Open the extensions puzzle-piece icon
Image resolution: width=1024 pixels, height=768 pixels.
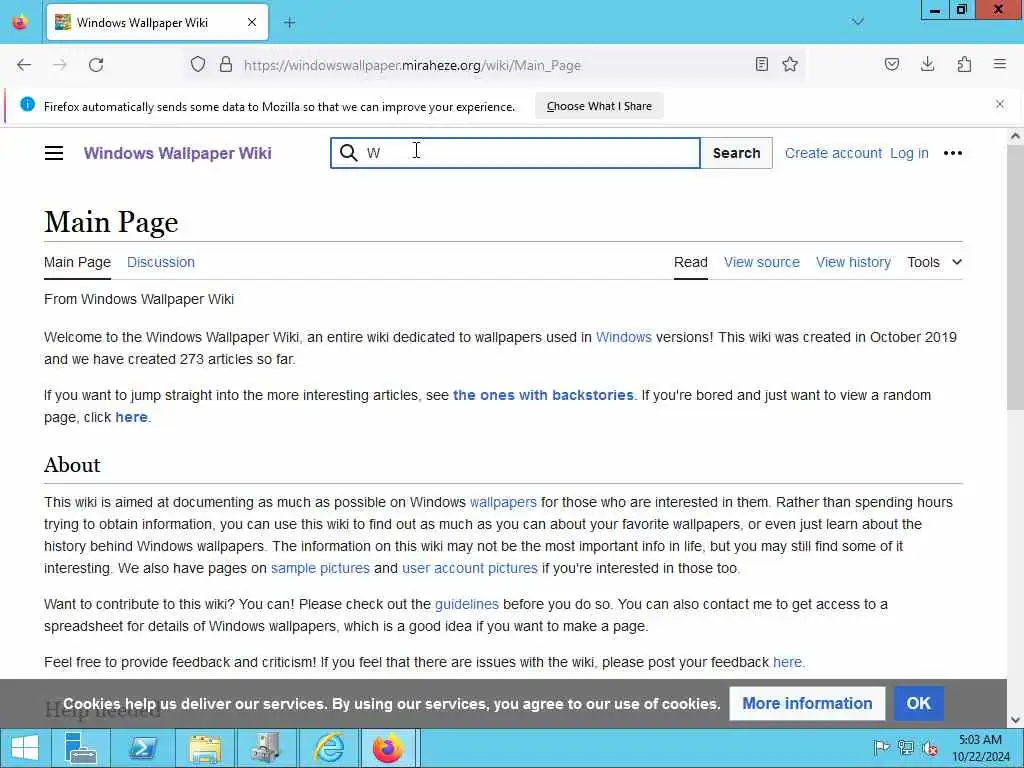tap(964, 64)
